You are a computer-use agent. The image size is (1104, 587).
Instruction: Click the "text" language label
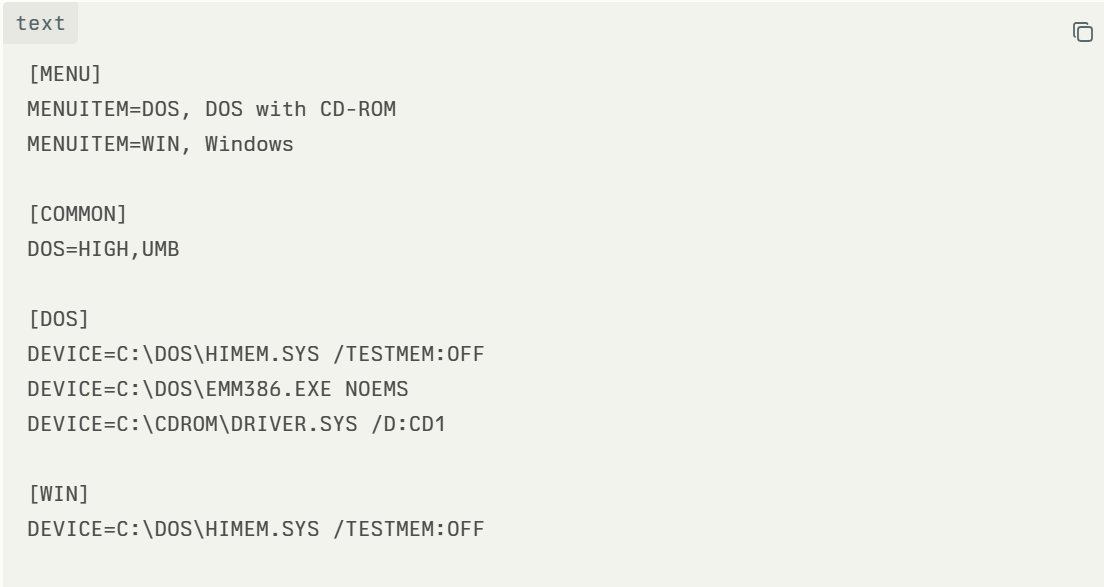40,22
